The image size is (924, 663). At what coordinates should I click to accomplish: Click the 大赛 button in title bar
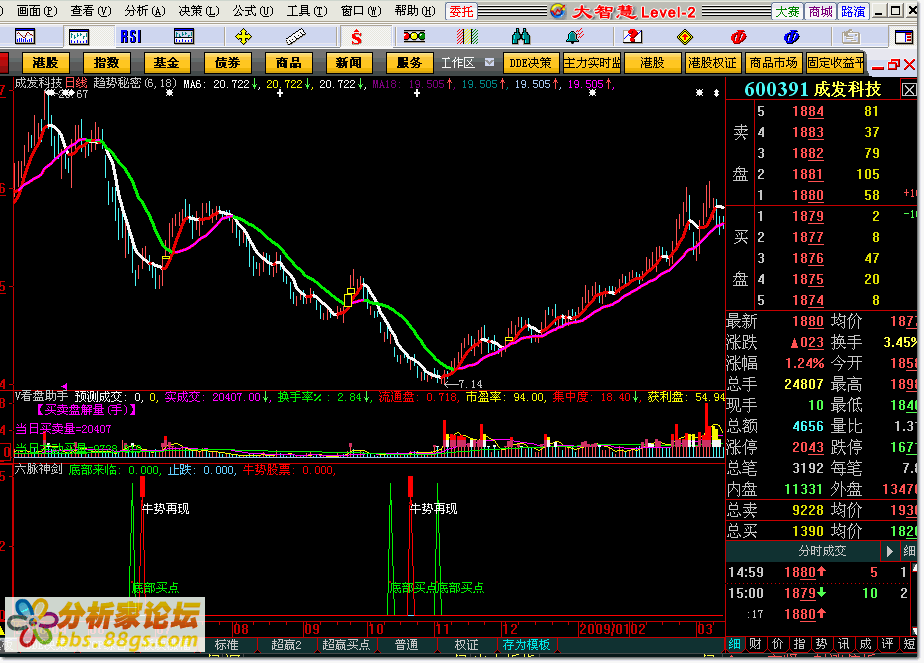coord(787,11)
